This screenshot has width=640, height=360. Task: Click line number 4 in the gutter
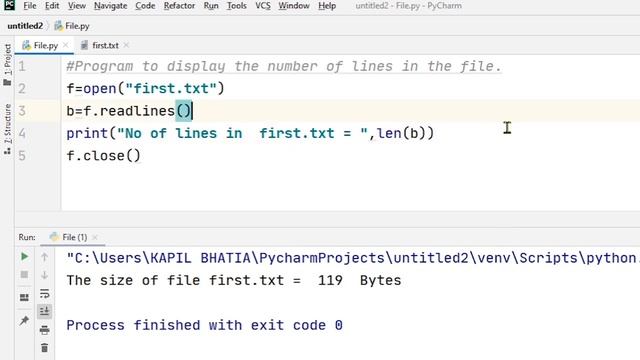[x=22, y=133]
